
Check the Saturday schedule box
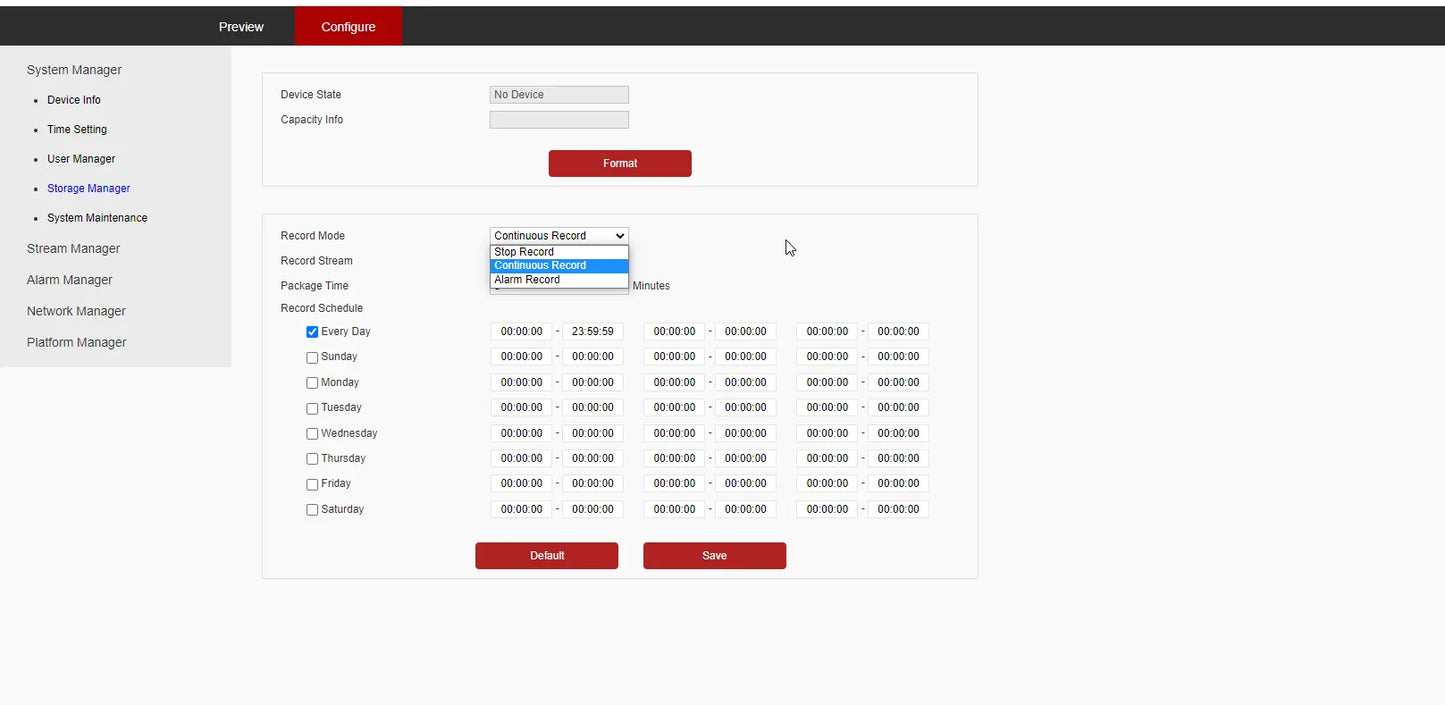pyautogui.click(x=312, y=510)
